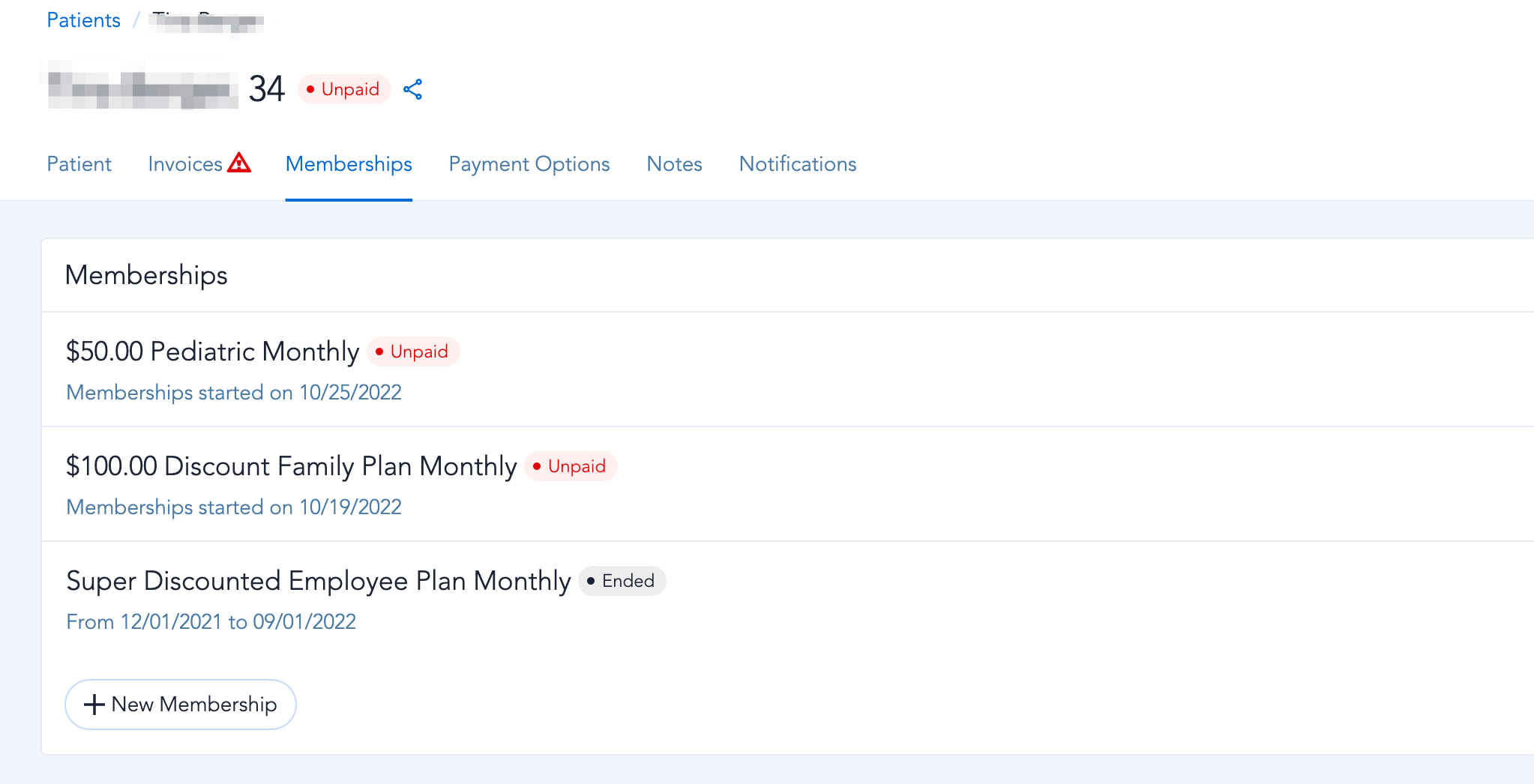Open Super Discounted Employee Plan Monthly
This screenshot has height=784, width=1534.
coord(318,581)
